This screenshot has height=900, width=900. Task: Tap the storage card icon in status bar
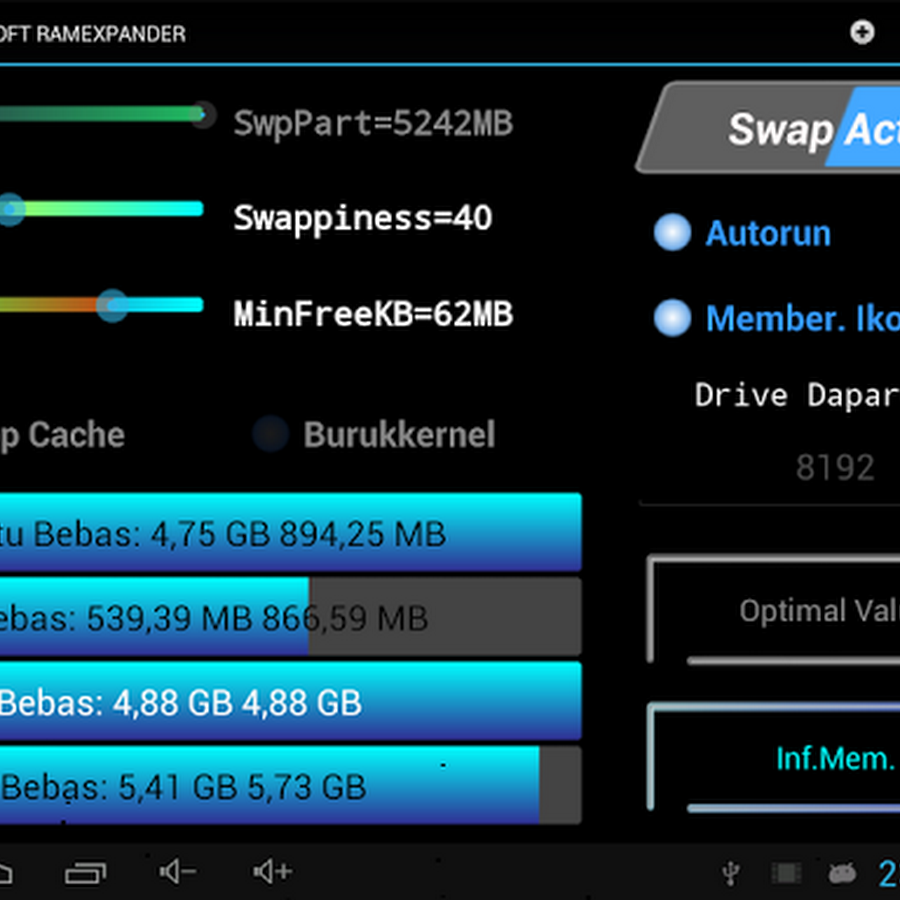click(x=786, y=874)
